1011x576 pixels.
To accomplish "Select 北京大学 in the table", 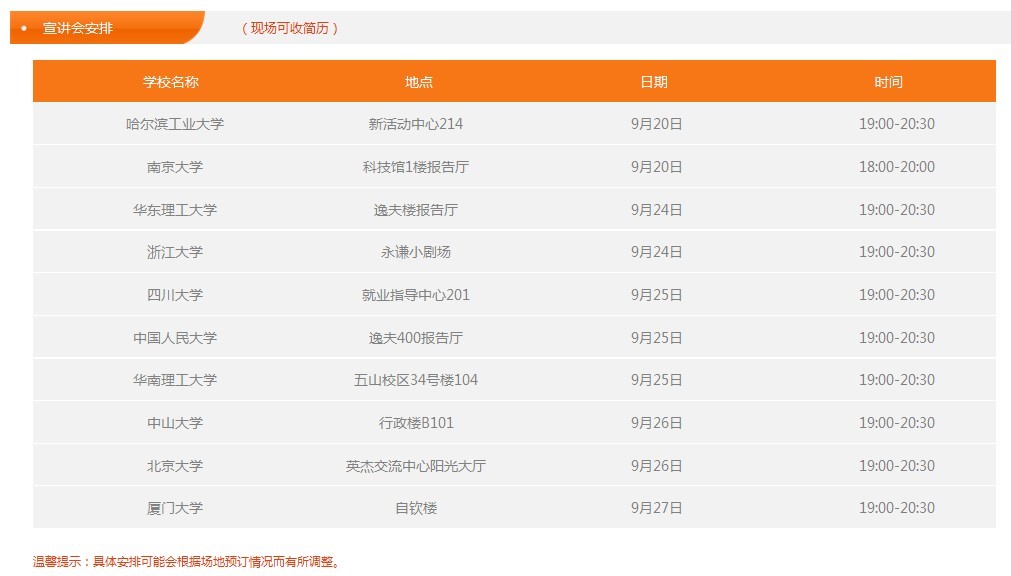I will (x=175, y=466).
